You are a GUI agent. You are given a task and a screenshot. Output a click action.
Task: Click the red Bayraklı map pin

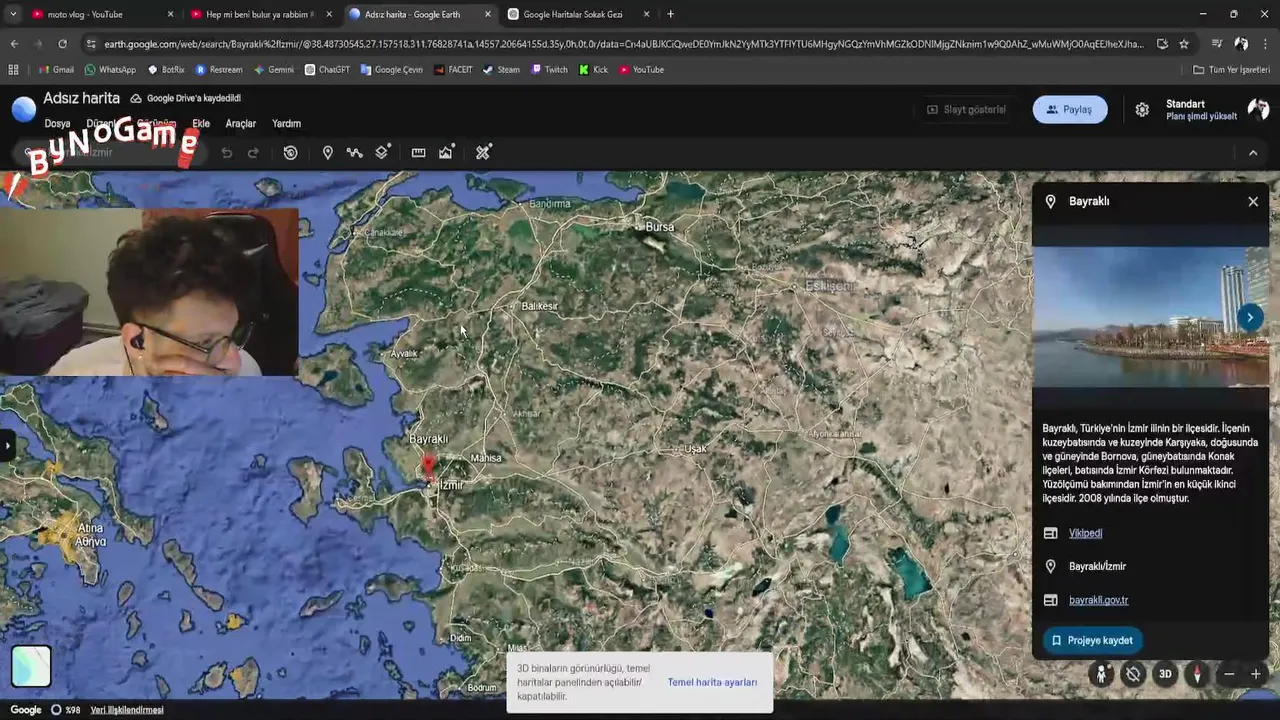(429, 467)
